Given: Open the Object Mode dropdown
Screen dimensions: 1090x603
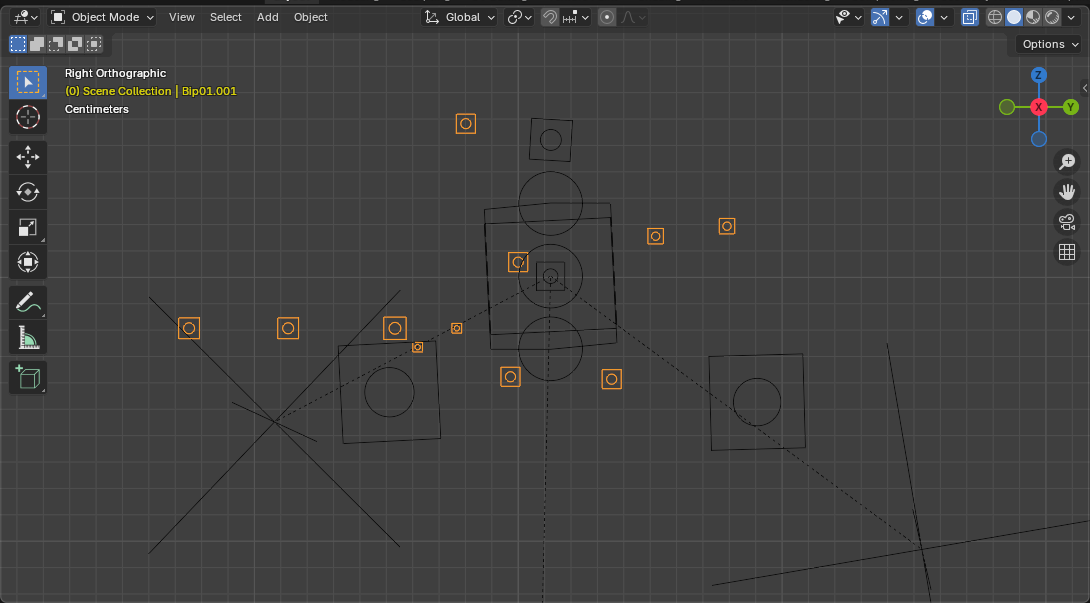Looking at the screenshot, I should point(102,17).
